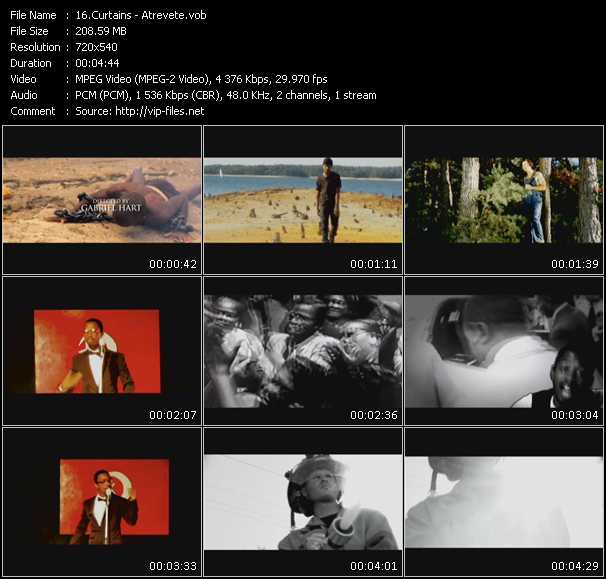Click the 'Comment' label
This screenshot has height=579, width=606.
point(33,111)
